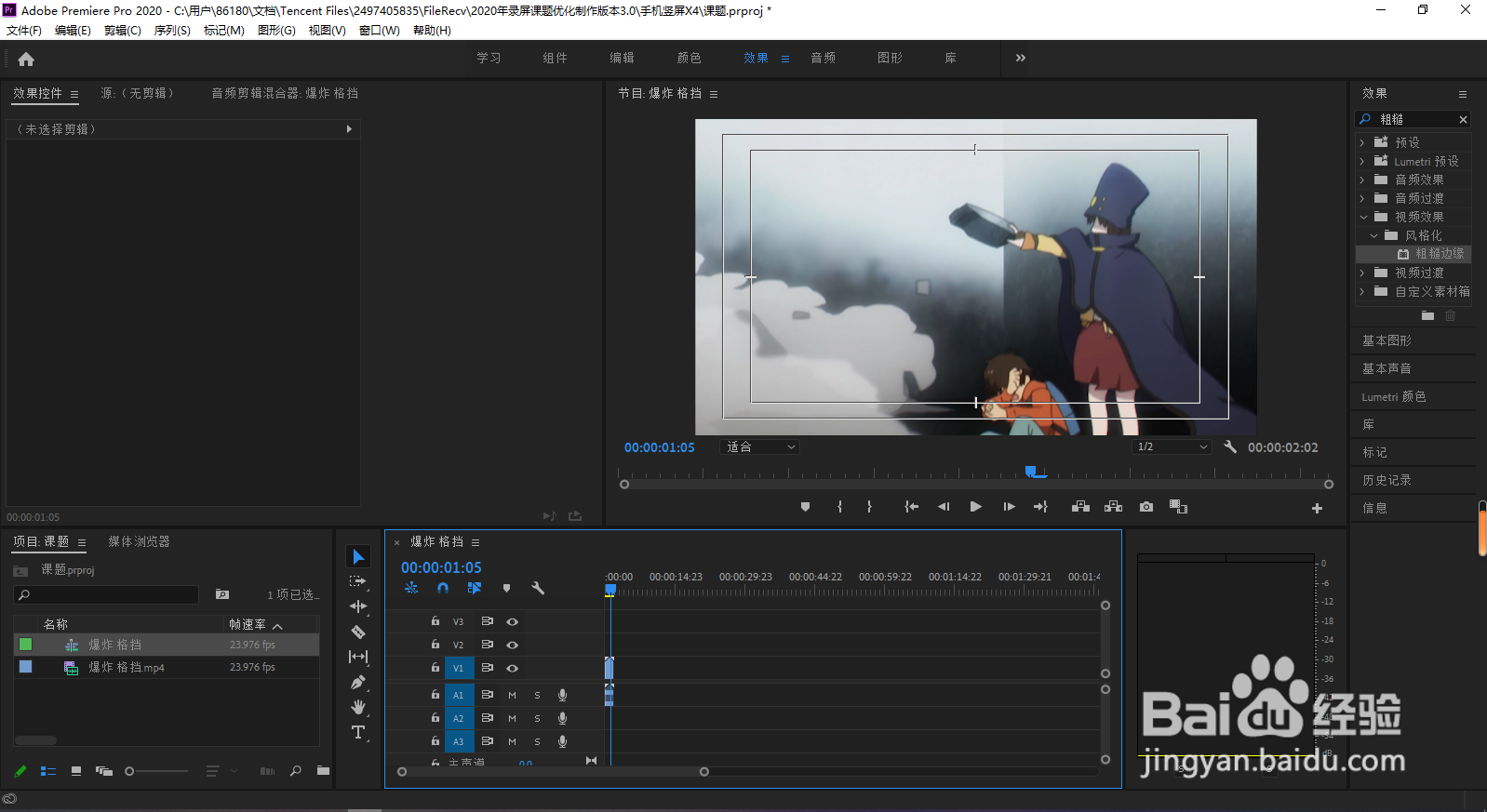This screenshot has width=1487, height=812.
Task: Open timeline display settings wrench
Action: click(538, 588)
